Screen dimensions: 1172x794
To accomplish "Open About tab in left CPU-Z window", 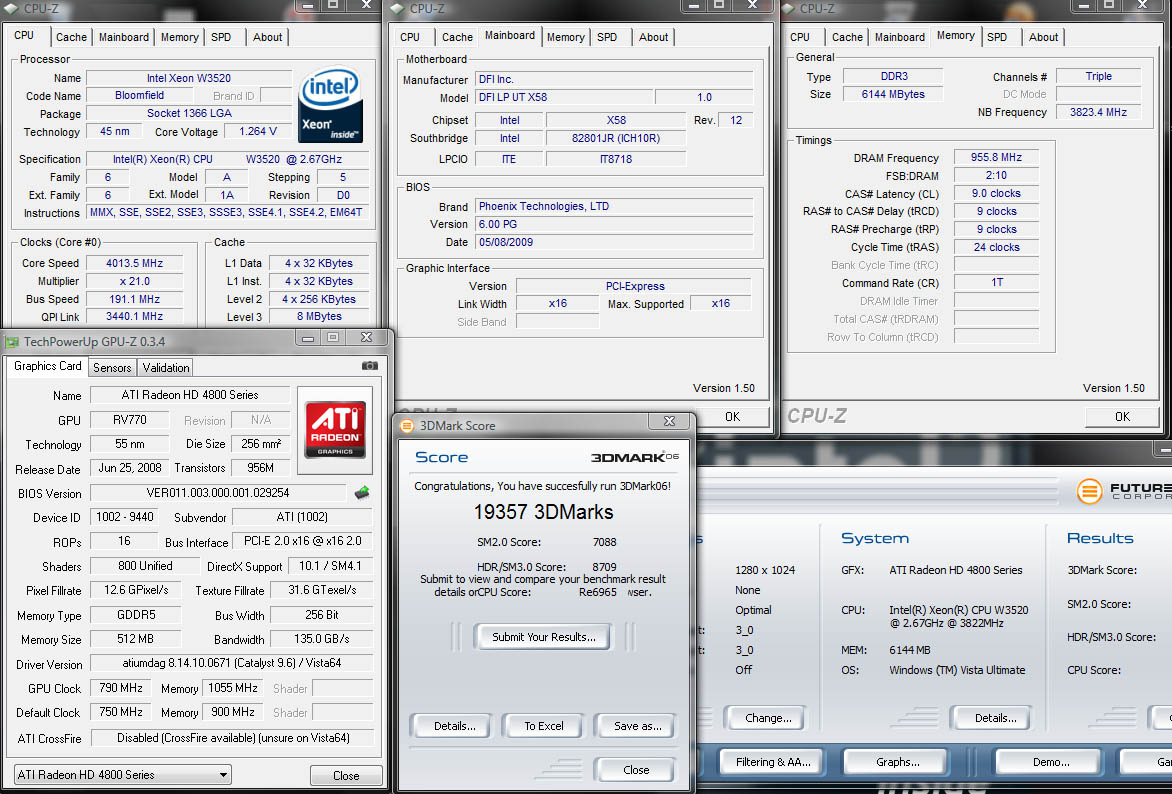I will (267, 37).
